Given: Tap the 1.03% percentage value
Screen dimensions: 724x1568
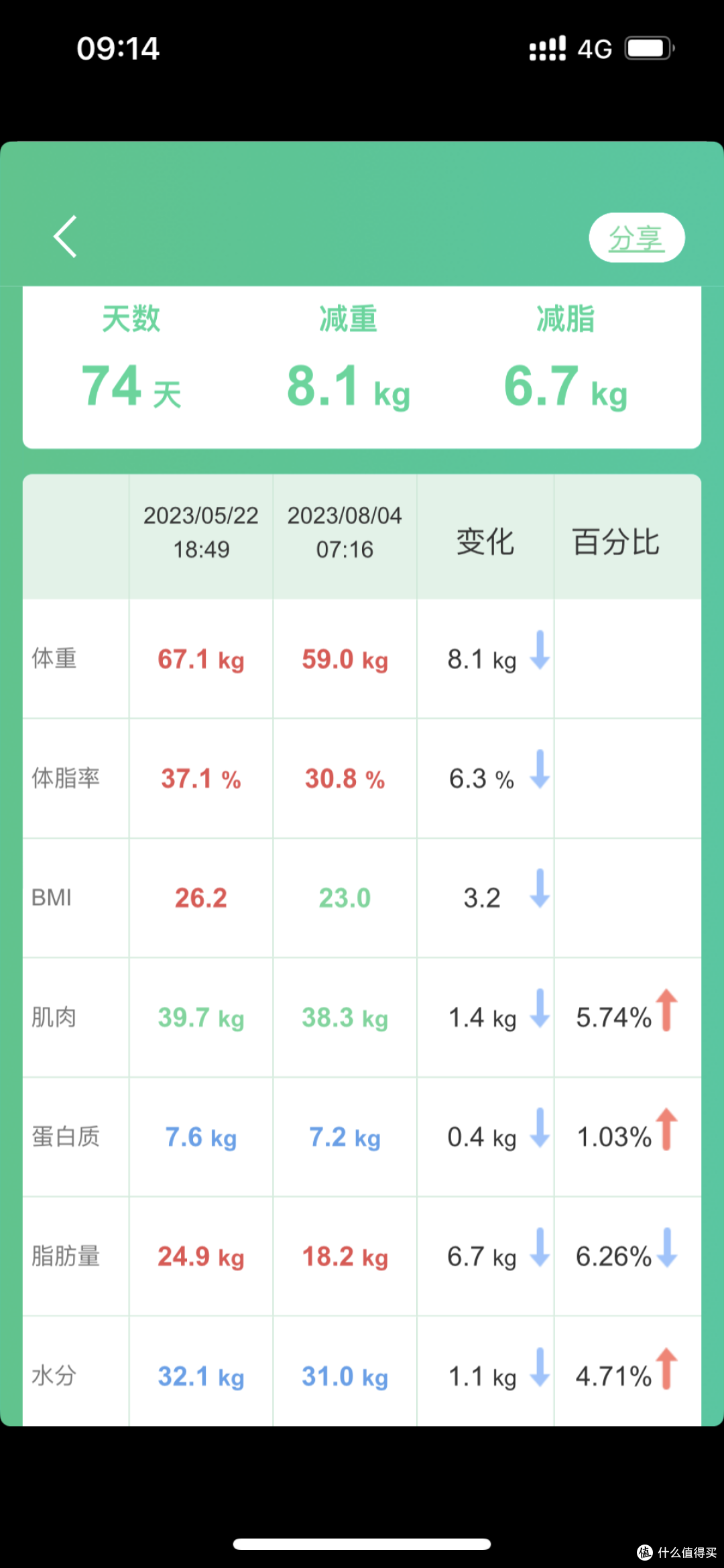Looking at the screenshot, I should click(614, 1137).
